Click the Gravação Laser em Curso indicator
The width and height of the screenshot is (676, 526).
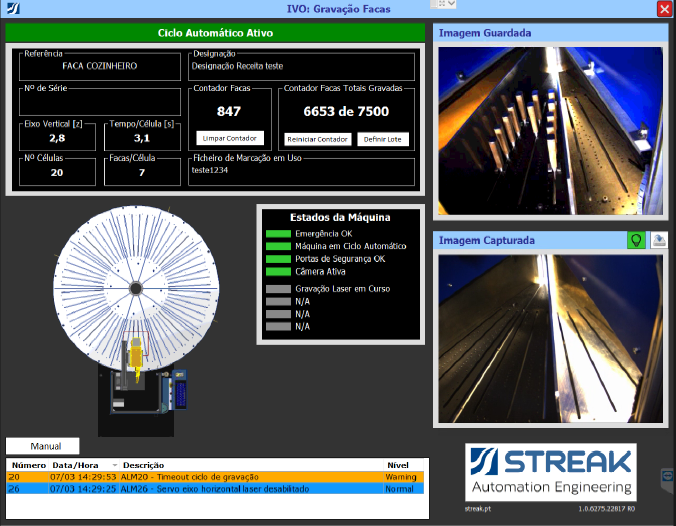coord(278,289)
